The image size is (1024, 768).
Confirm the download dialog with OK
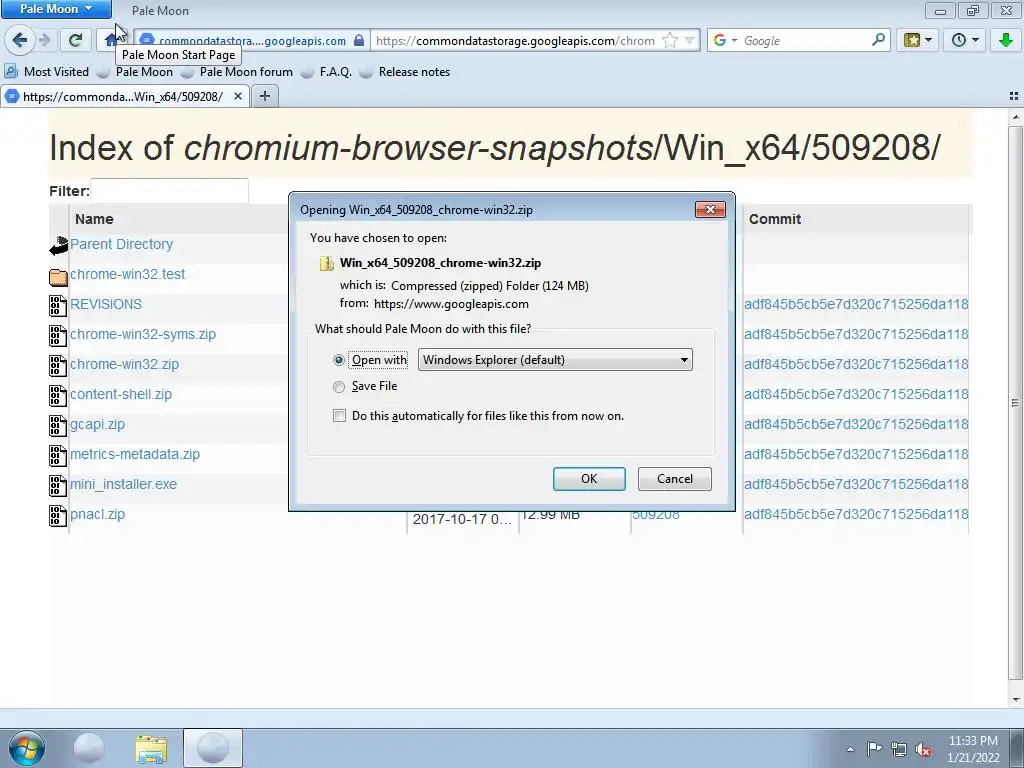click(x=589, y=479)
